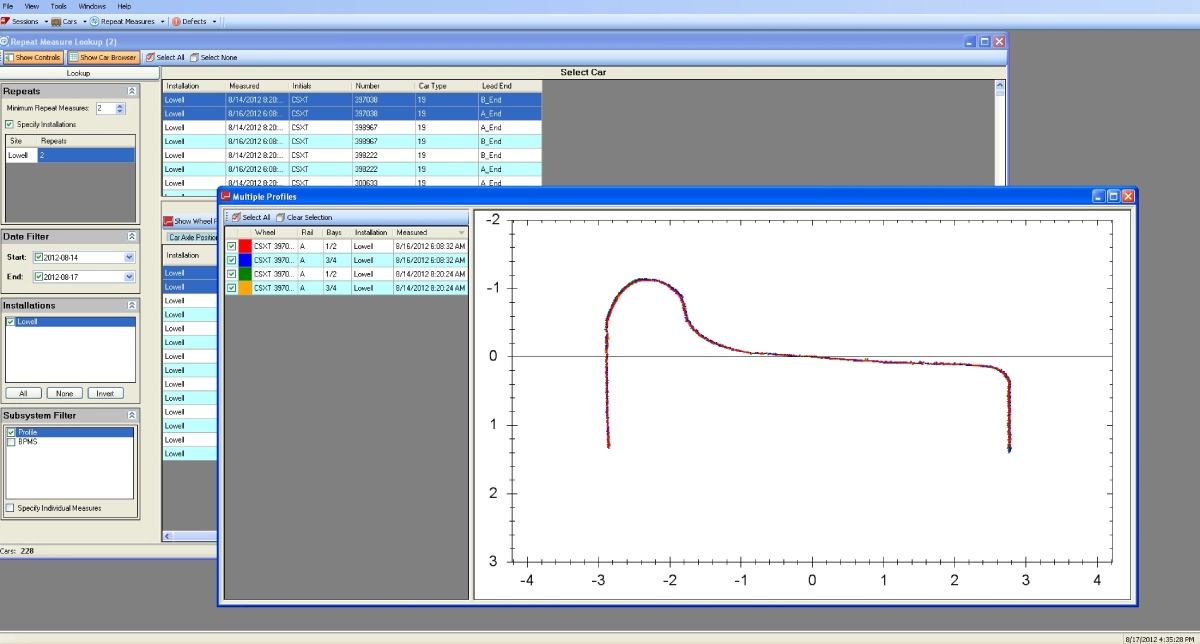1200x644 pixels.
Task: Open the Defects dropdown arrow
Action: (214, 21)
